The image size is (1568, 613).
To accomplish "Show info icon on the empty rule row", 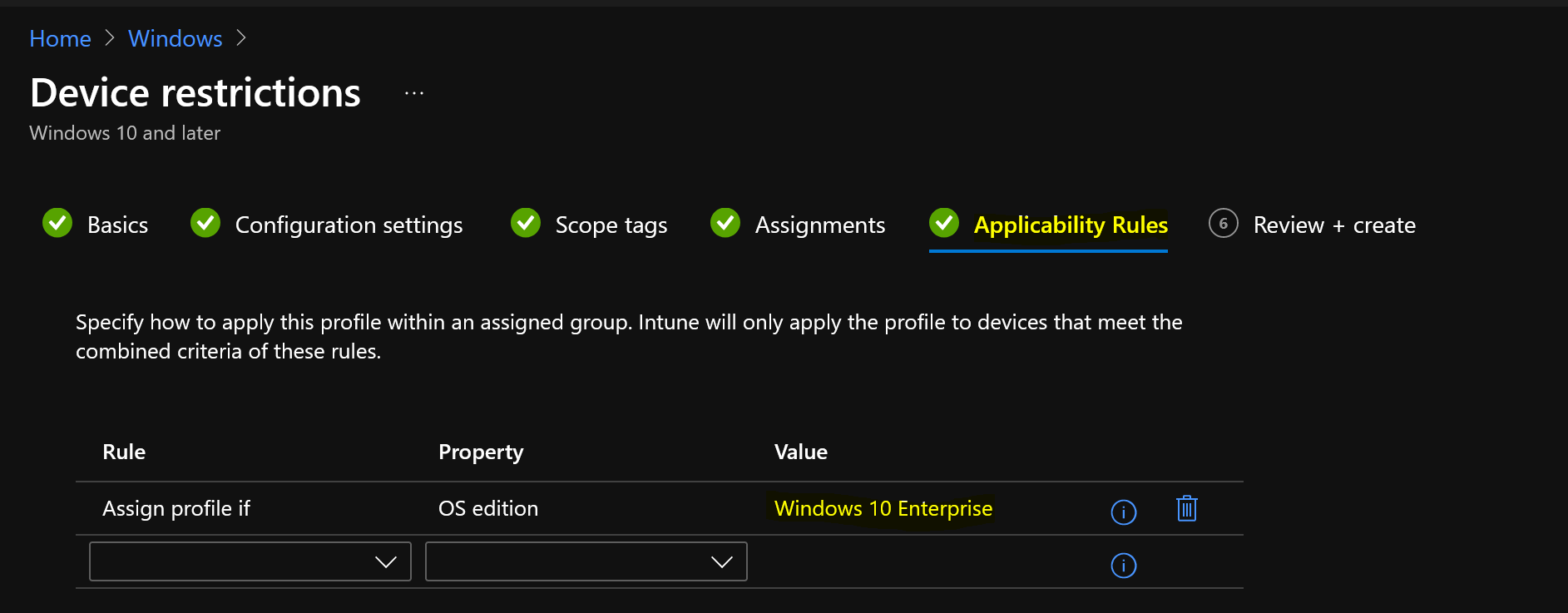I will (1124, 566).
